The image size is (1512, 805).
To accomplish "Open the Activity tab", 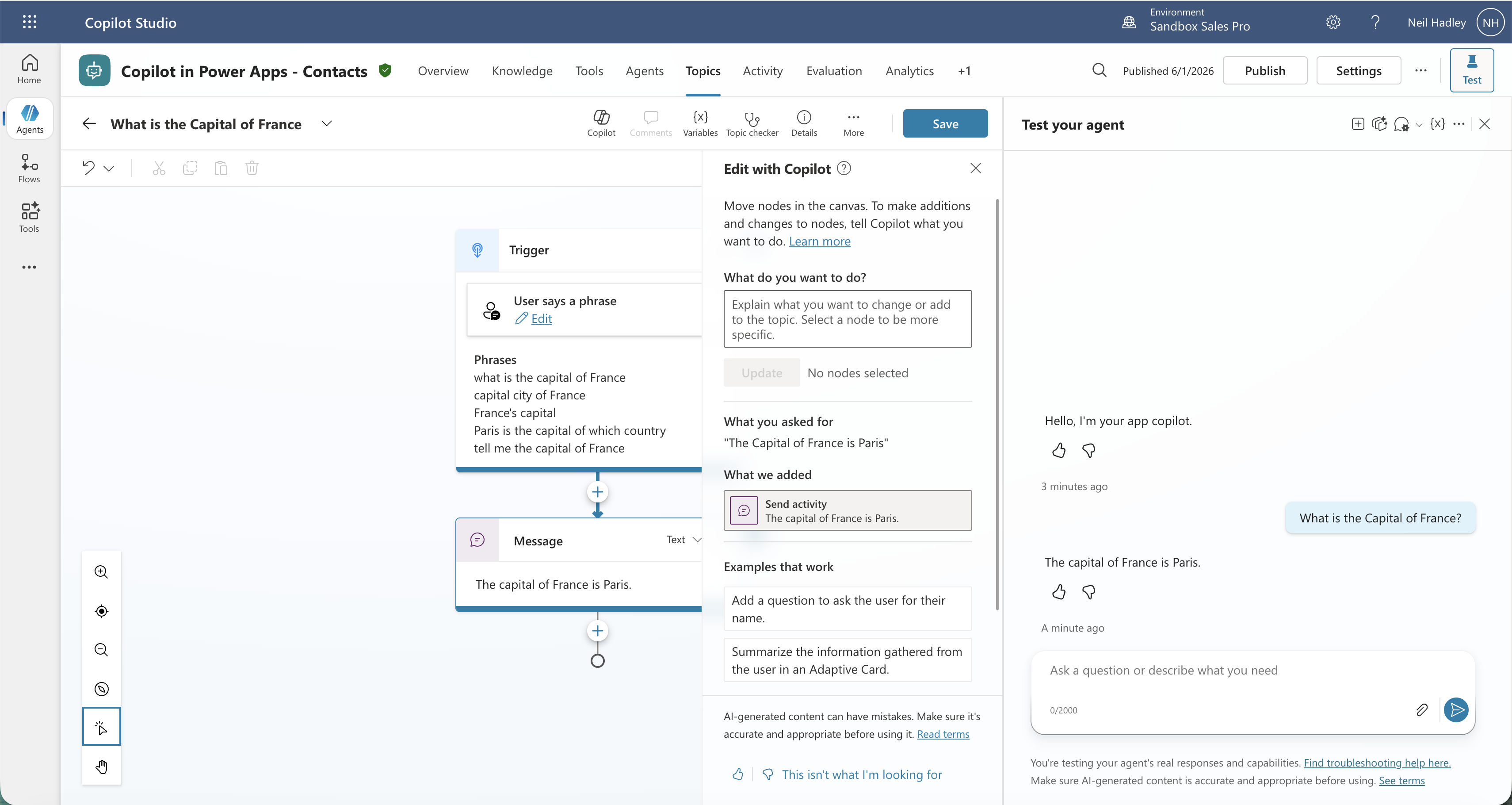I will pos(763,71).
